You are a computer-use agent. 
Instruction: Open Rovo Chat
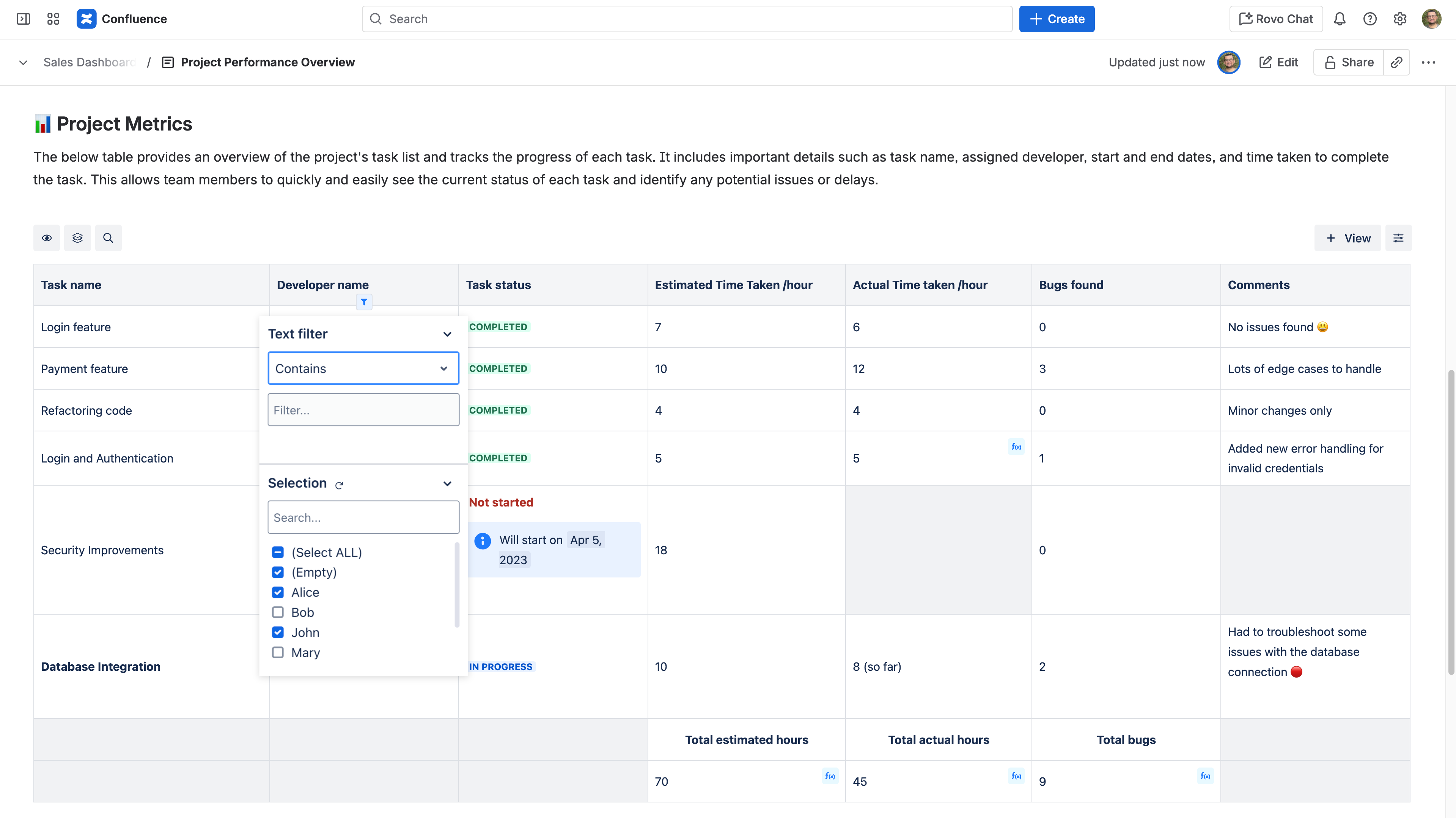[1276, 19]
